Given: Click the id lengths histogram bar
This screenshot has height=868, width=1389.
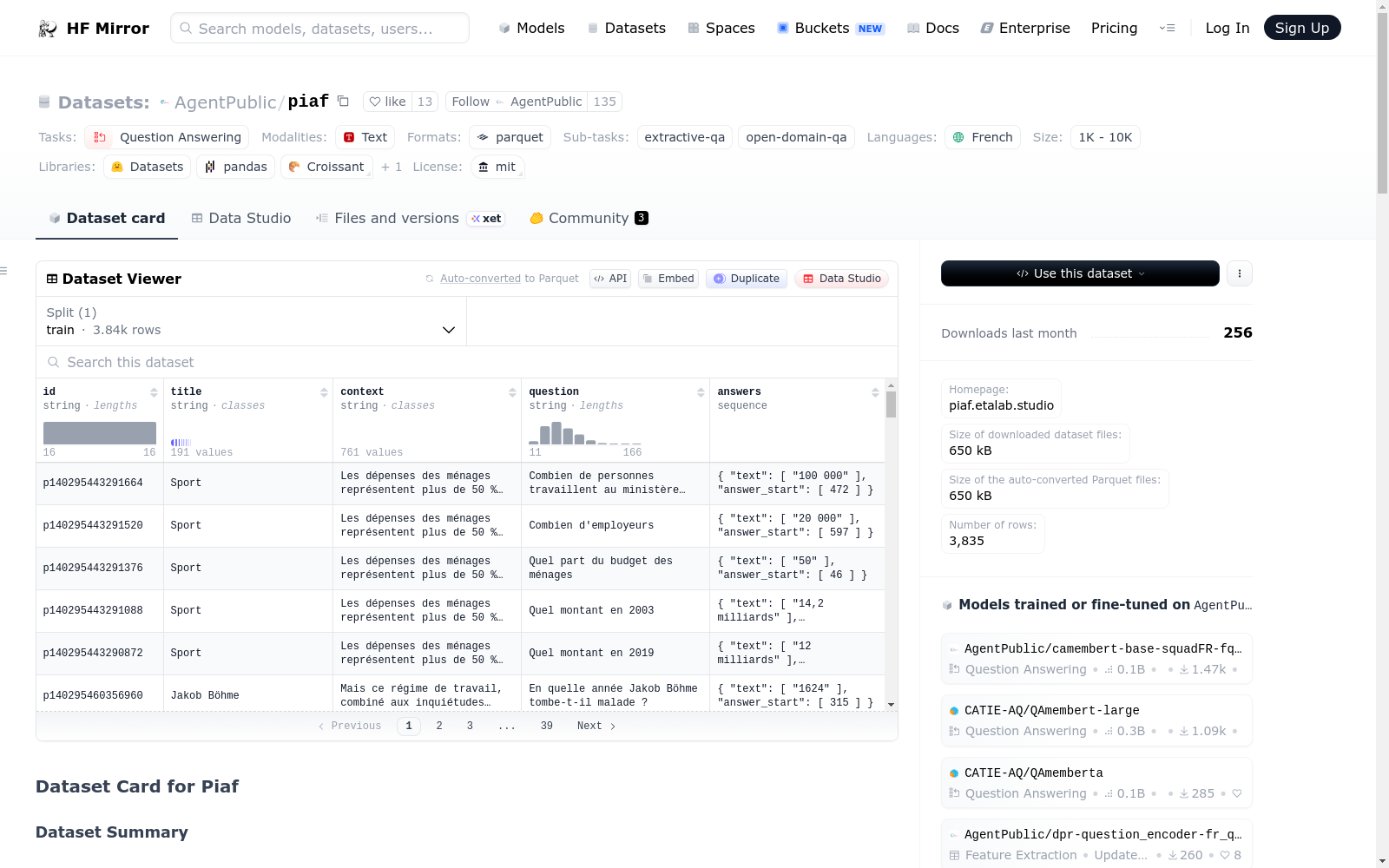Looking at the screenshot, I should [100, 433].
